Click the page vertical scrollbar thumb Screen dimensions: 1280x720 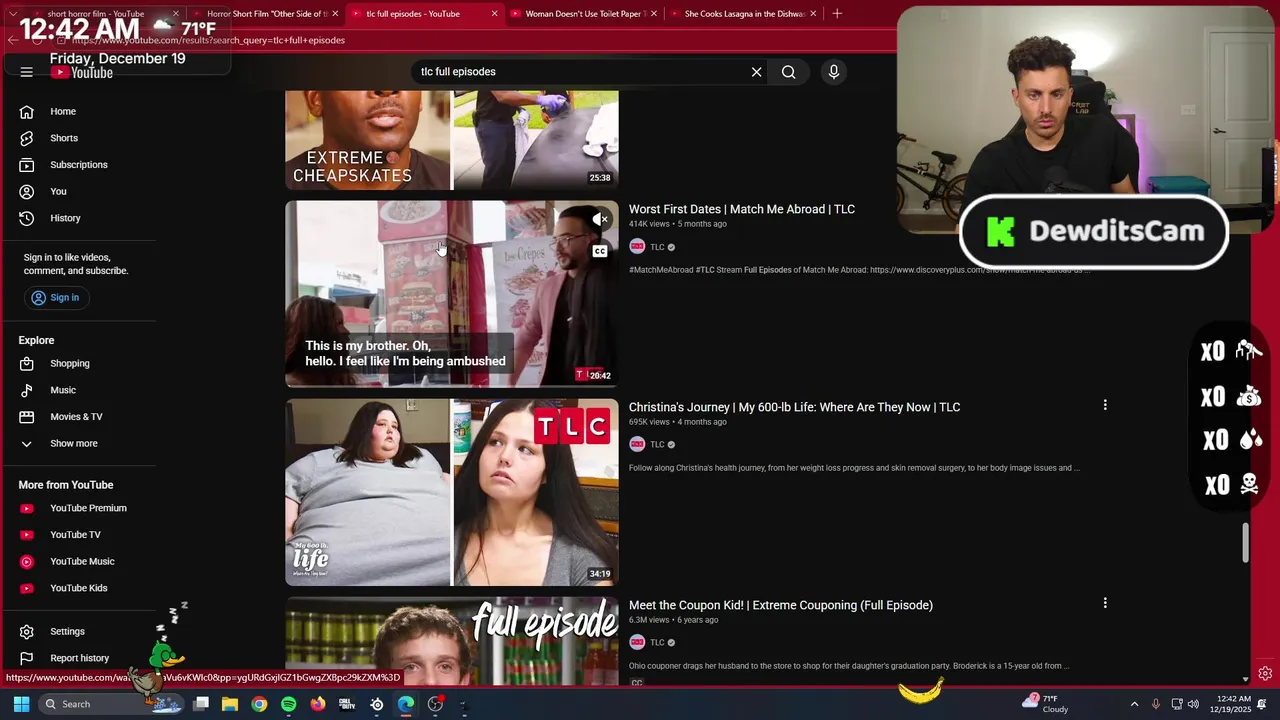1245,543
